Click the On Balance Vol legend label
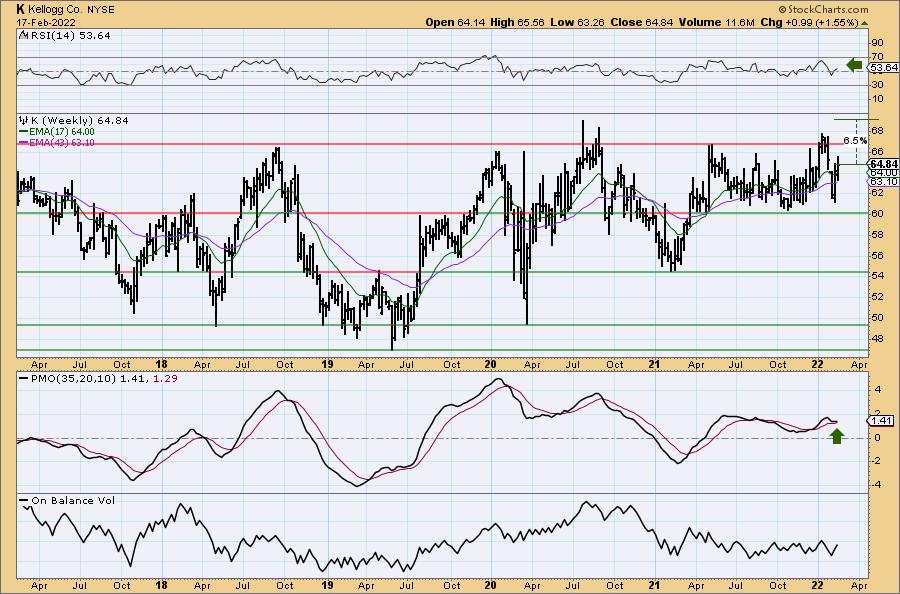This screenshot has width=900, height=594. 73,500
